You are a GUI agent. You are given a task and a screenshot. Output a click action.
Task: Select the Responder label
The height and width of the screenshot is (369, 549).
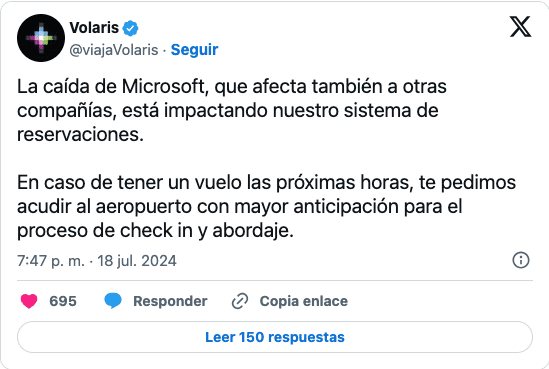(170, 301)
